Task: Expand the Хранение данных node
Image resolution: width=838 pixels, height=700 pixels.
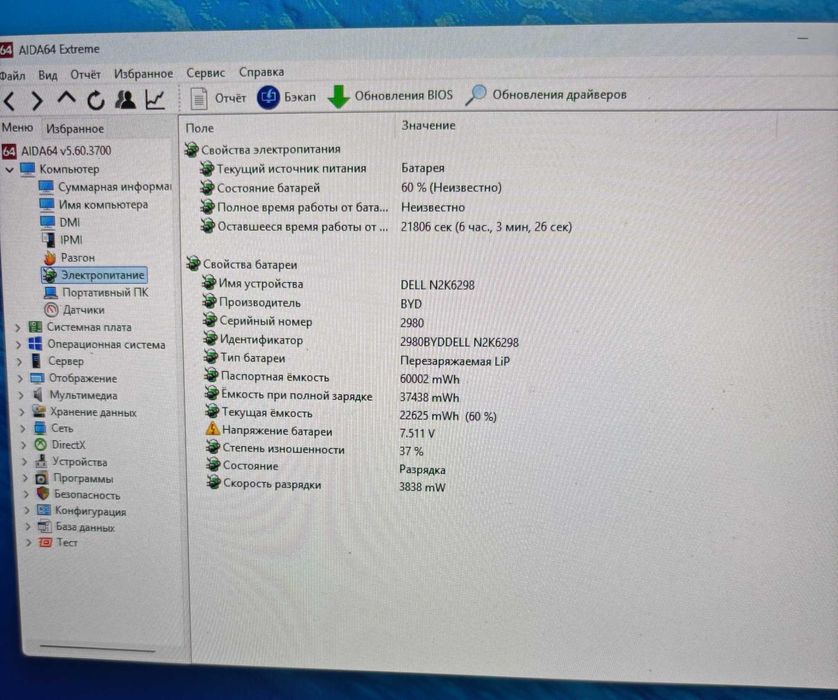Action: 22,412
